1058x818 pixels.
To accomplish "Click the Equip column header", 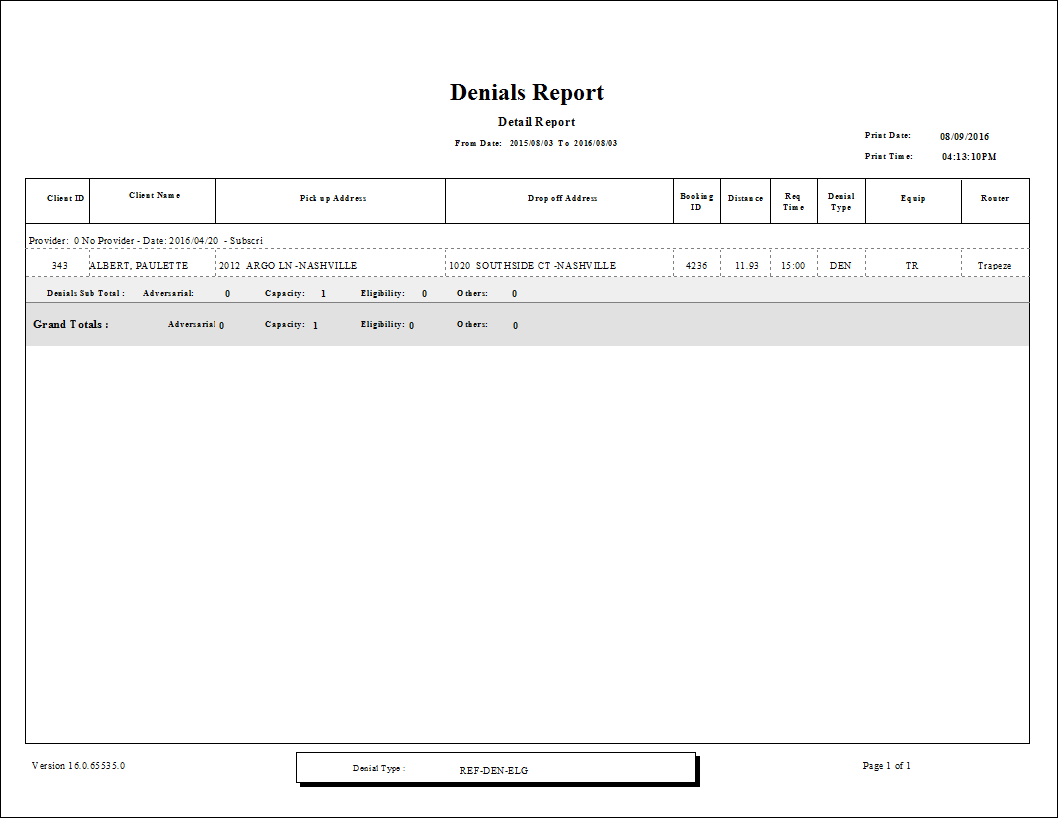I will 912,199.
